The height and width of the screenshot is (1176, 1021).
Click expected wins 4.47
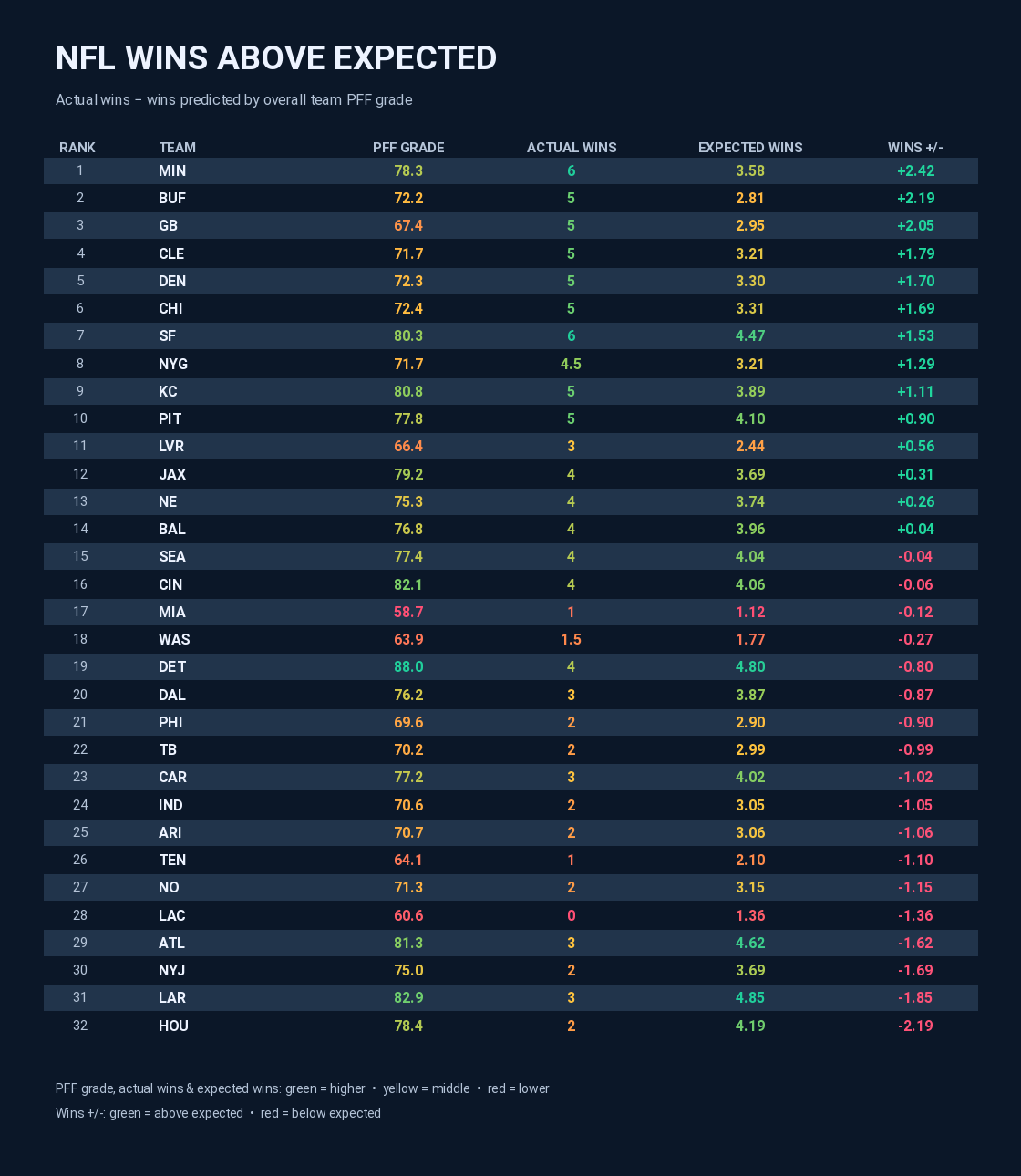pyautogui.click(x=750, y=335)
